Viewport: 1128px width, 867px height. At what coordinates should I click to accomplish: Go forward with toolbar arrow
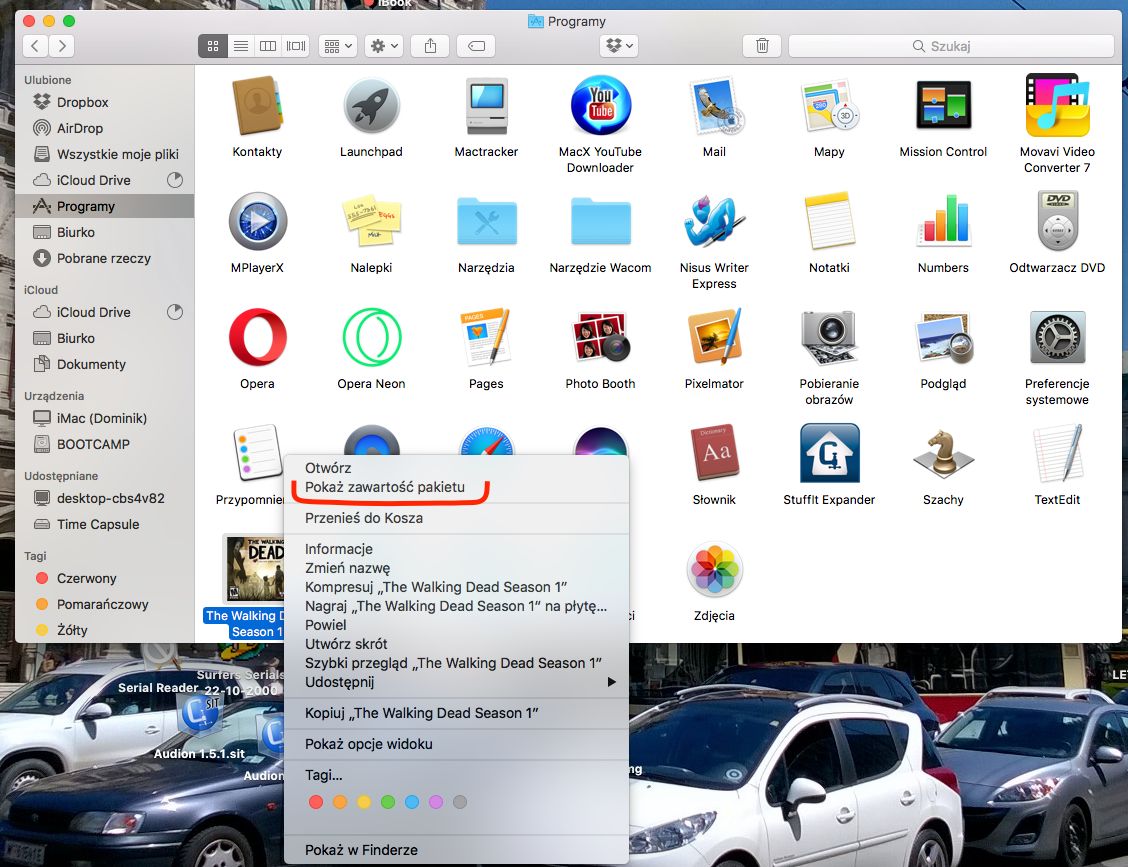[x=62, y=46]
